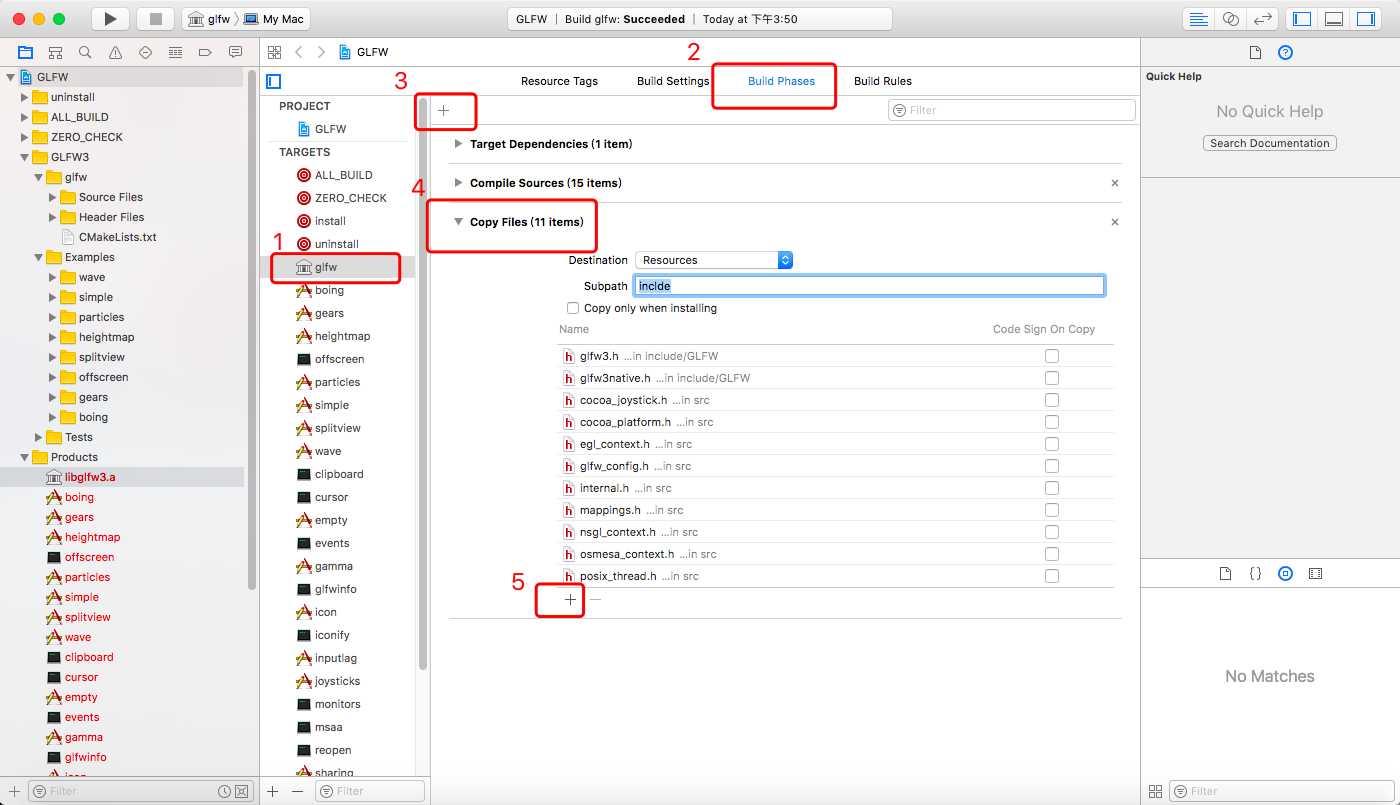1400x805 pixels.
Task: Collapse the GLFW3 group
Action: click(x=25, y=157)
